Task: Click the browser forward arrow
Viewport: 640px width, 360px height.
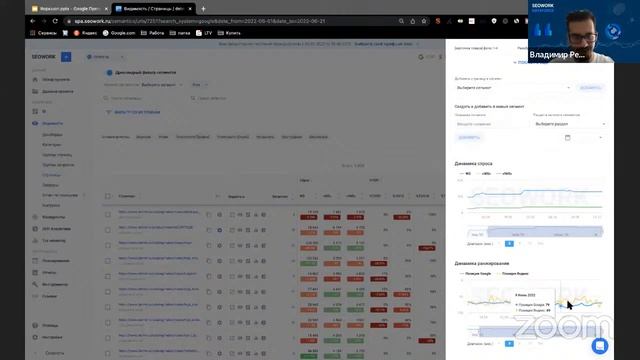Action: (44, 21)
